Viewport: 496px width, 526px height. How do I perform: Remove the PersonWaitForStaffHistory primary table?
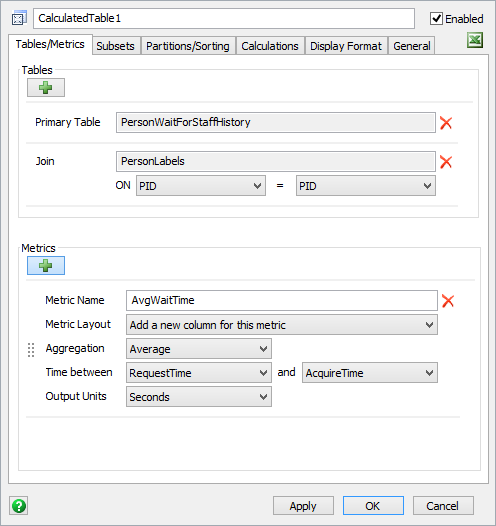pyautogui.click(x=446, y=123)
